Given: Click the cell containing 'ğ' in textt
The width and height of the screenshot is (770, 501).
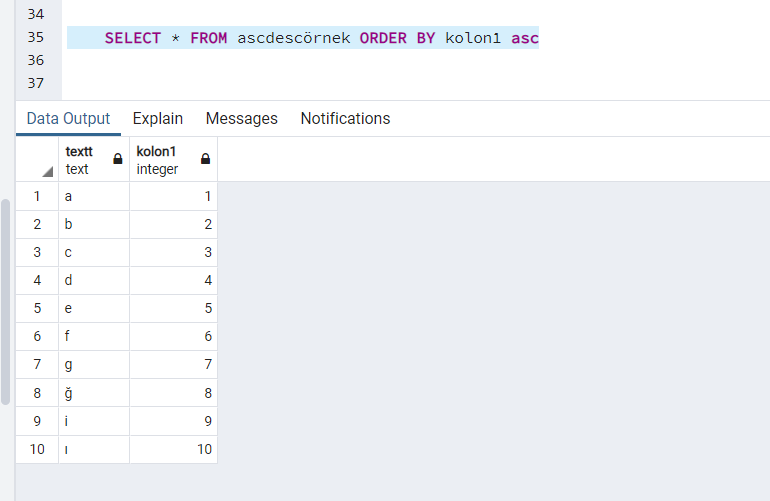Looking at the screenshot, I should tap(94, 393).
